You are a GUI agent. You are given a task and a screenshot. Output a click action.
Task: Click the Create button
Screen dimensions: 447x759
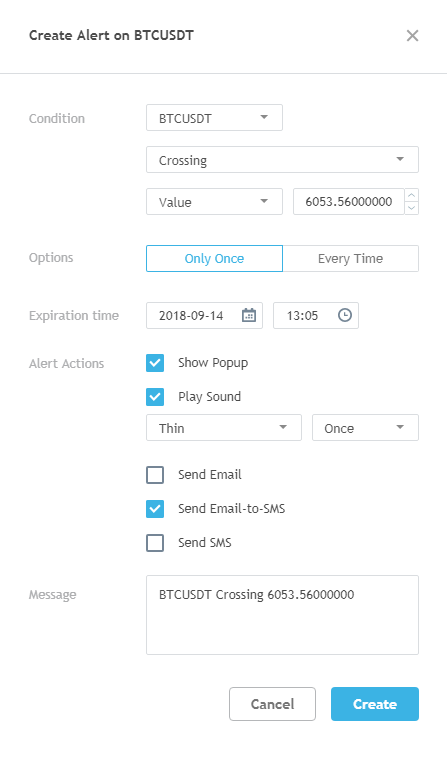pos(375,704)
